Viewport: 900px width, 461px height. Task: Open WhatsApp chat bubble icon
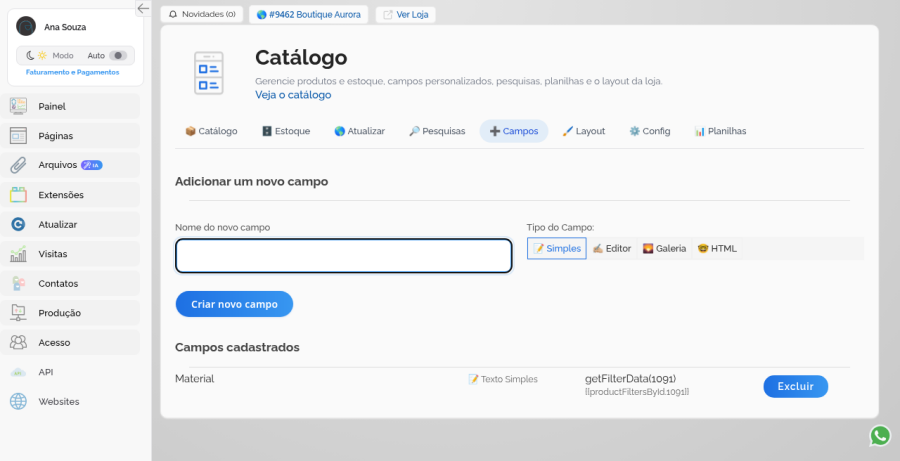880,436
